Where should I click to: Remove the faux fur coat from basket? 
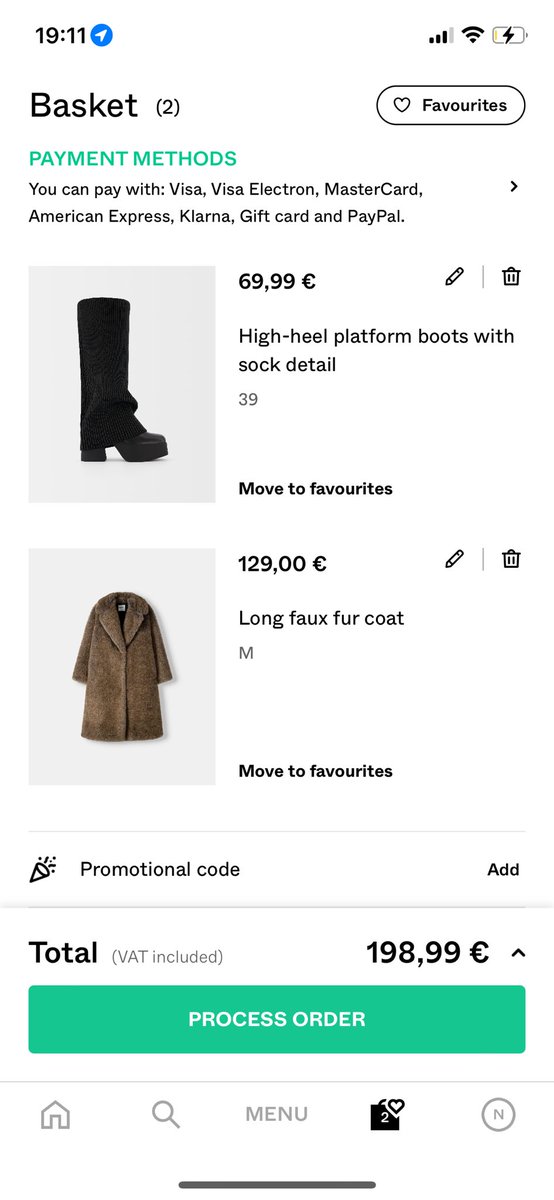(x=511, y=559)
